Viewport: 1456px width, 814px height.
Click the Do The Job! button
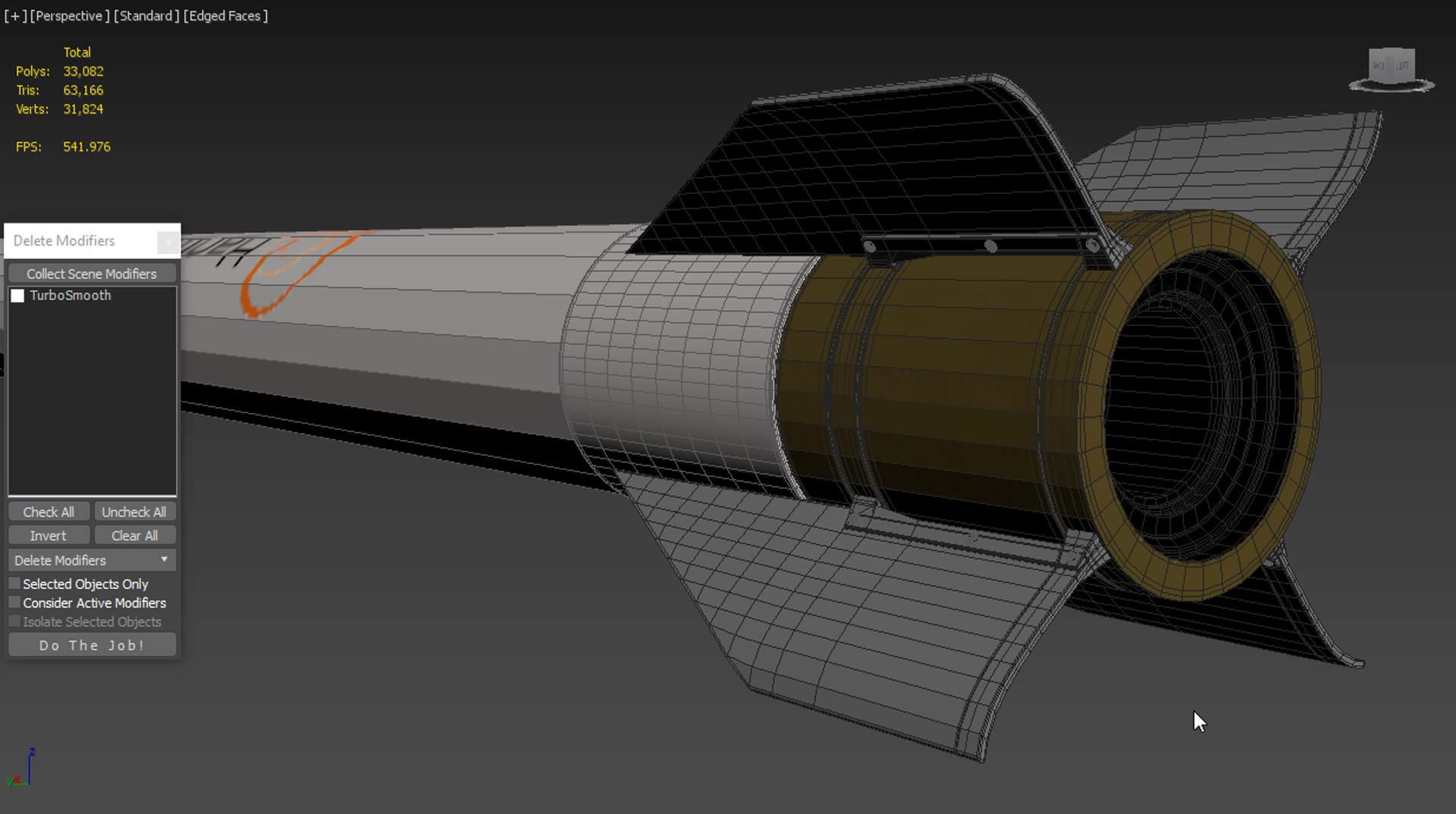point(92,645)
